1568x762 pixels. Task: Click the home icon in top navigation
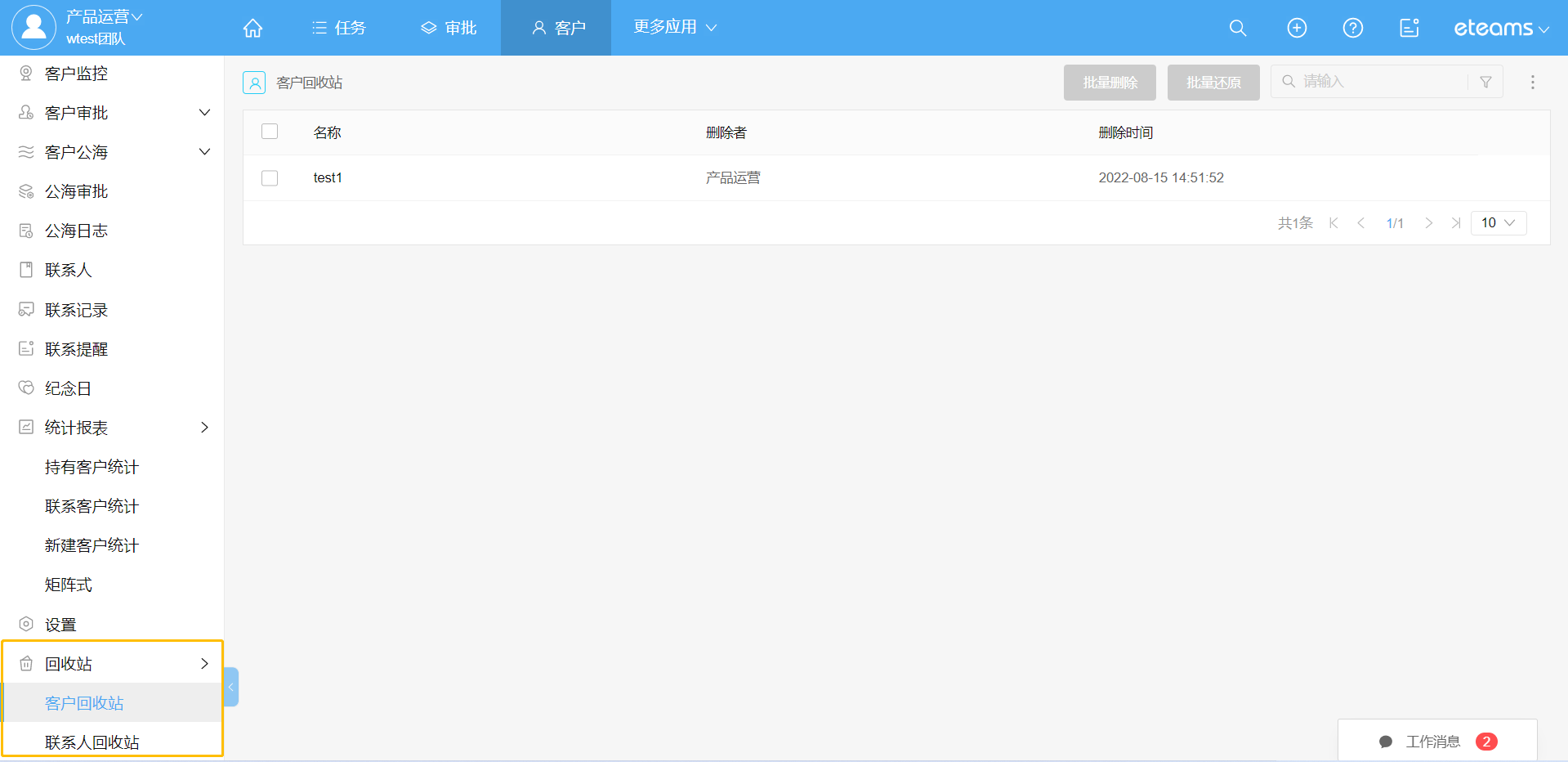(252, 28)
